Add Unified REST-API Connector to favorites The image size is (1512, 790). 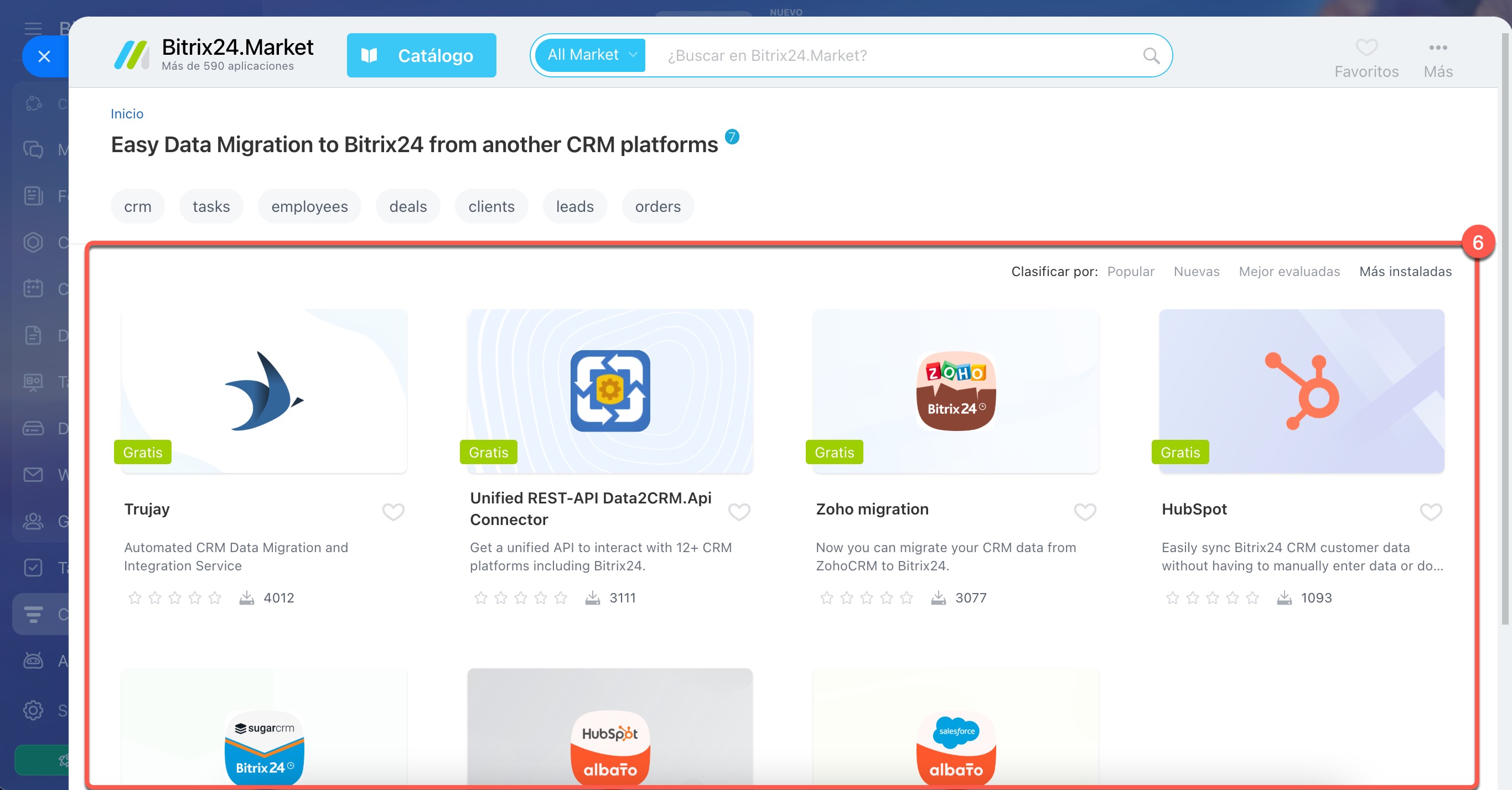tap(739, 512)
